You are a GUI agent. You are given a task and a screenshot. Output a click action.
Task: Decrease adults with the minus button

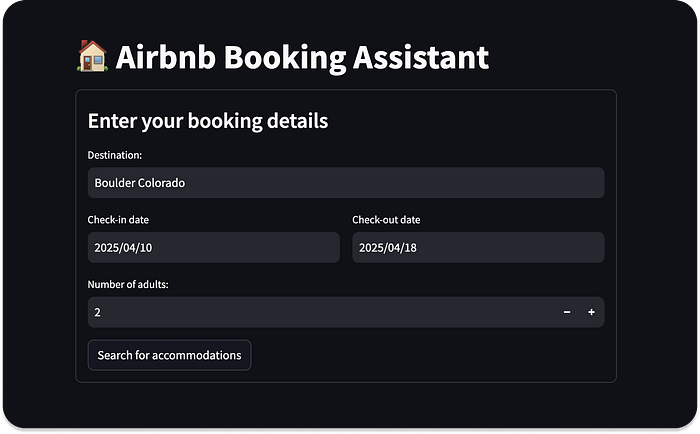point(567,312)
